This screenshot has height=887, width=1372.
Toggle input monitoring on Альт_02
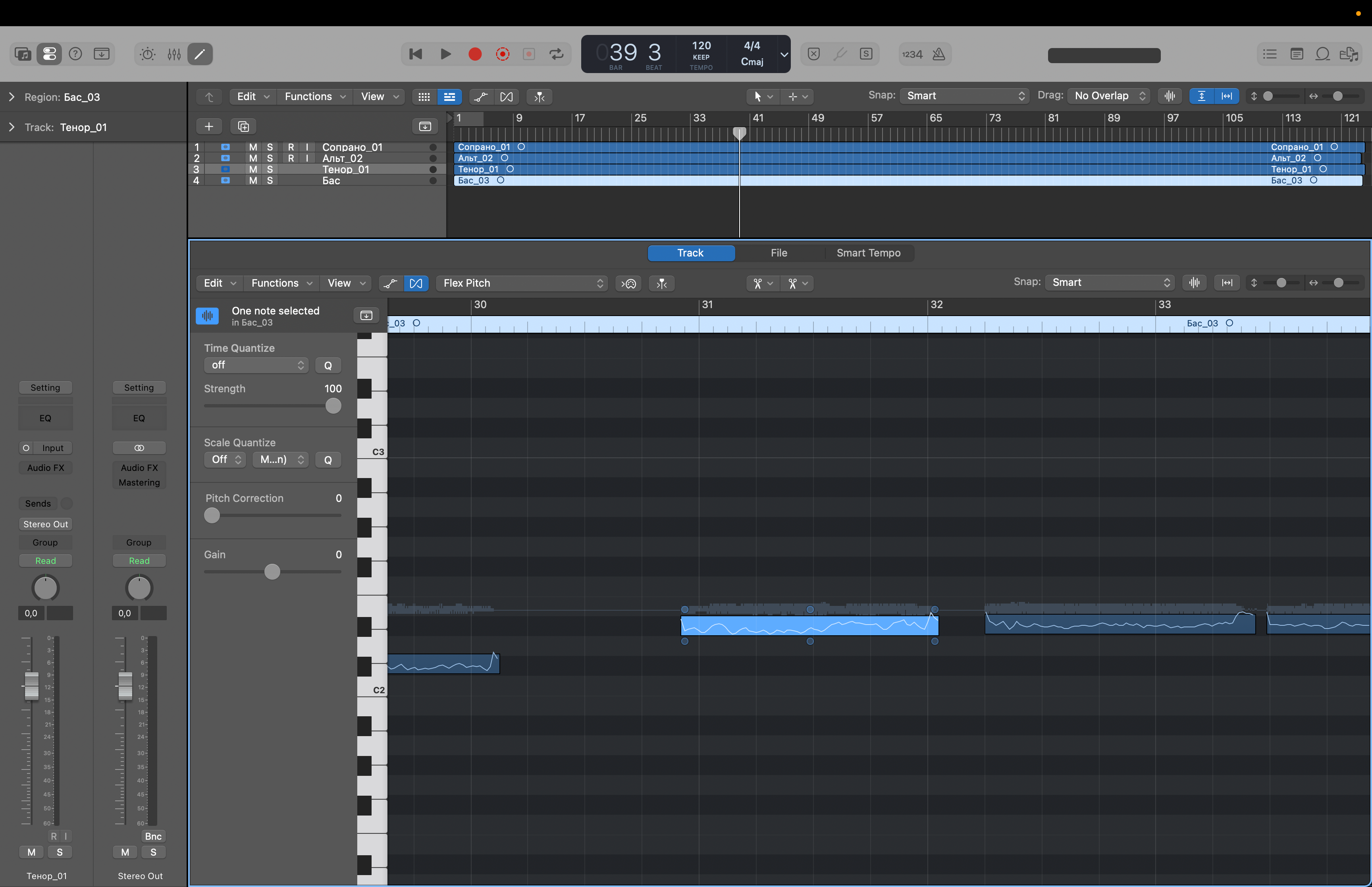pyautogui.click(x=307, y=158)
